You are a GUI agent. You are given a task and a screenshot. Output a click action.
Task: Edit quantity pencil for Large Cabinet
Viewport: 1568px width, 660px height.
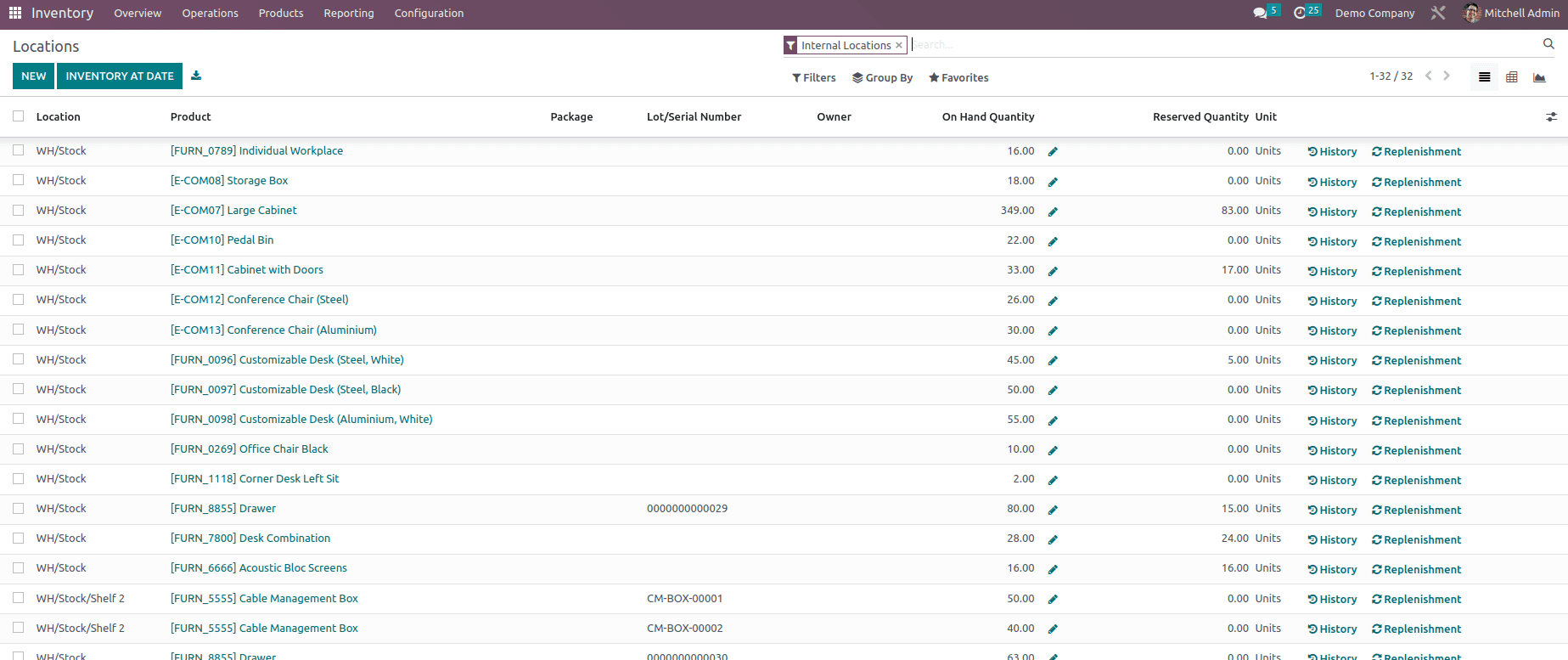coord(1053,212)
